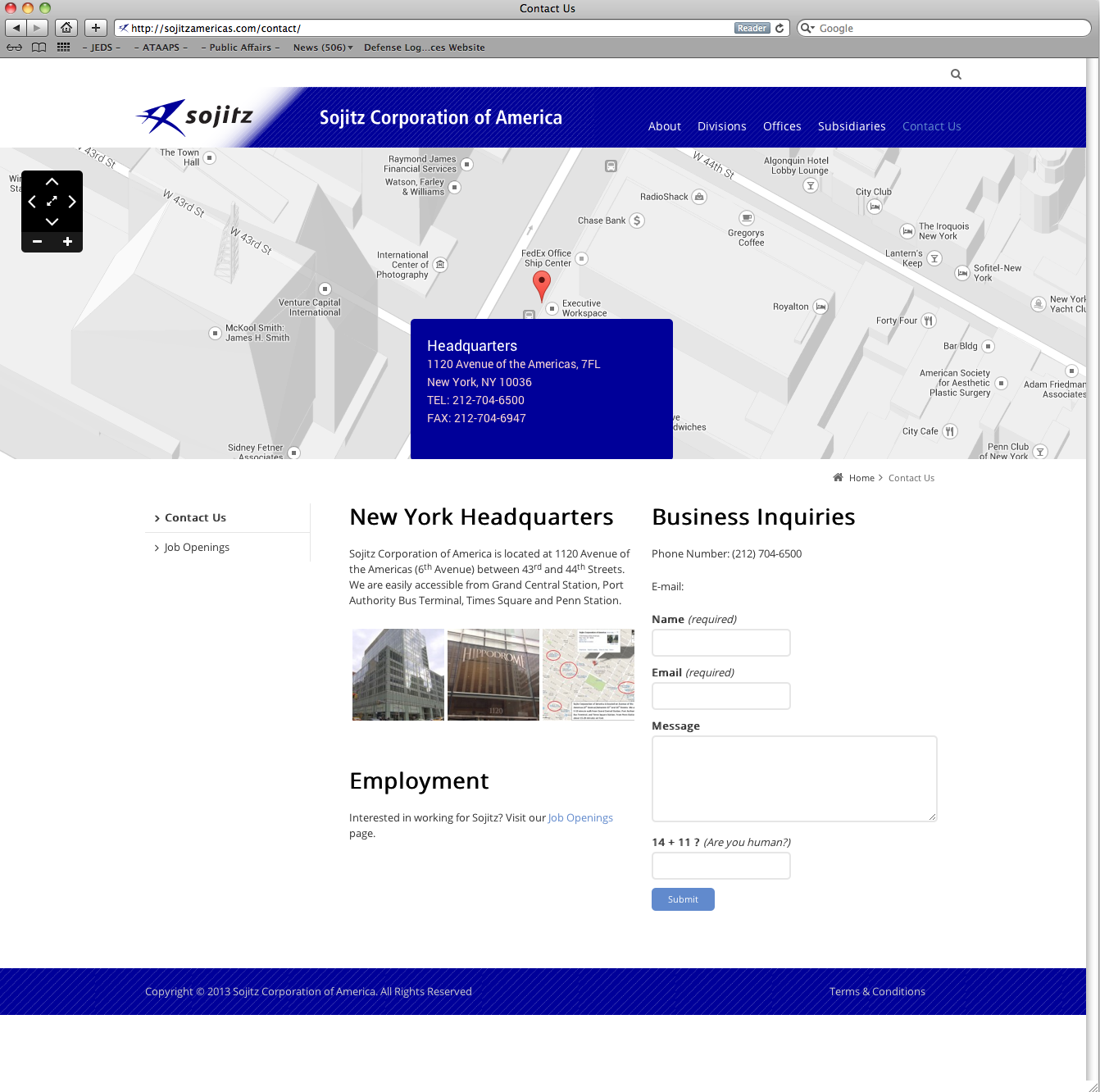Click the red headquarters map pin
Image resolution: width=1100 pixels, height=1092 pixels.
click(x=541, y=284)
